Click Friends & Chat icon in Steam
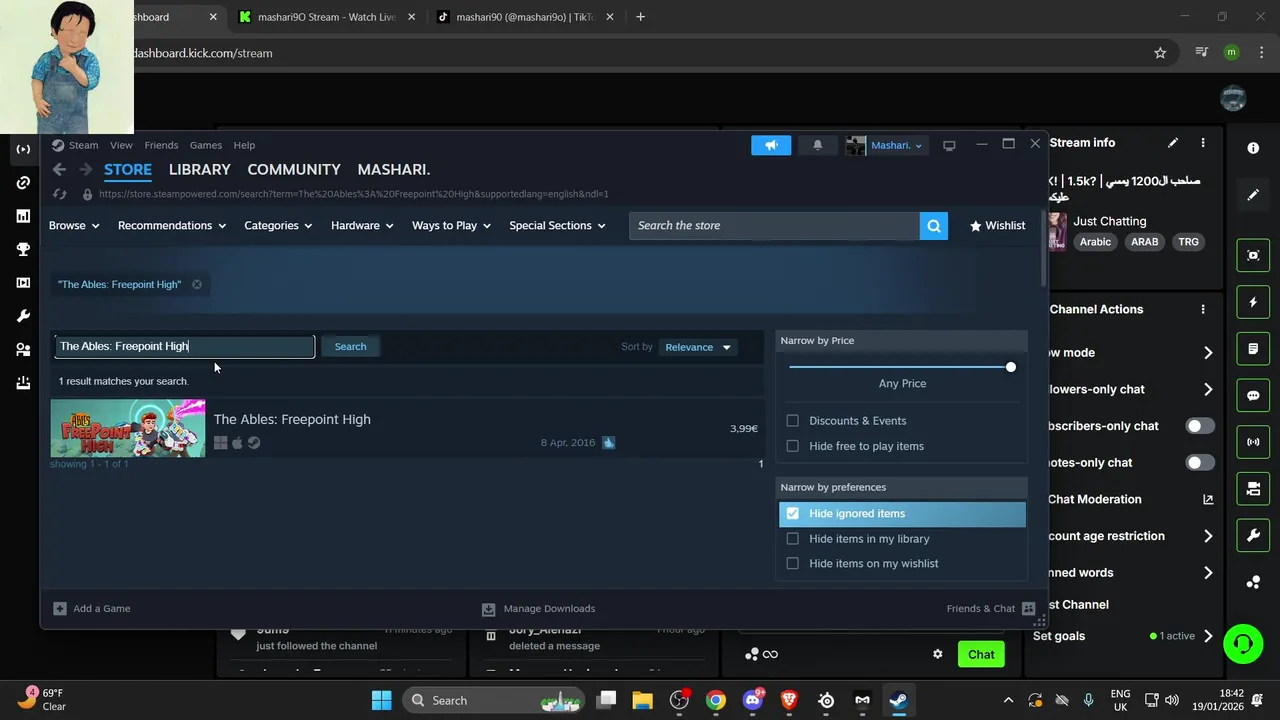This screenshot has width=1280, height=720. (1028, 608)
